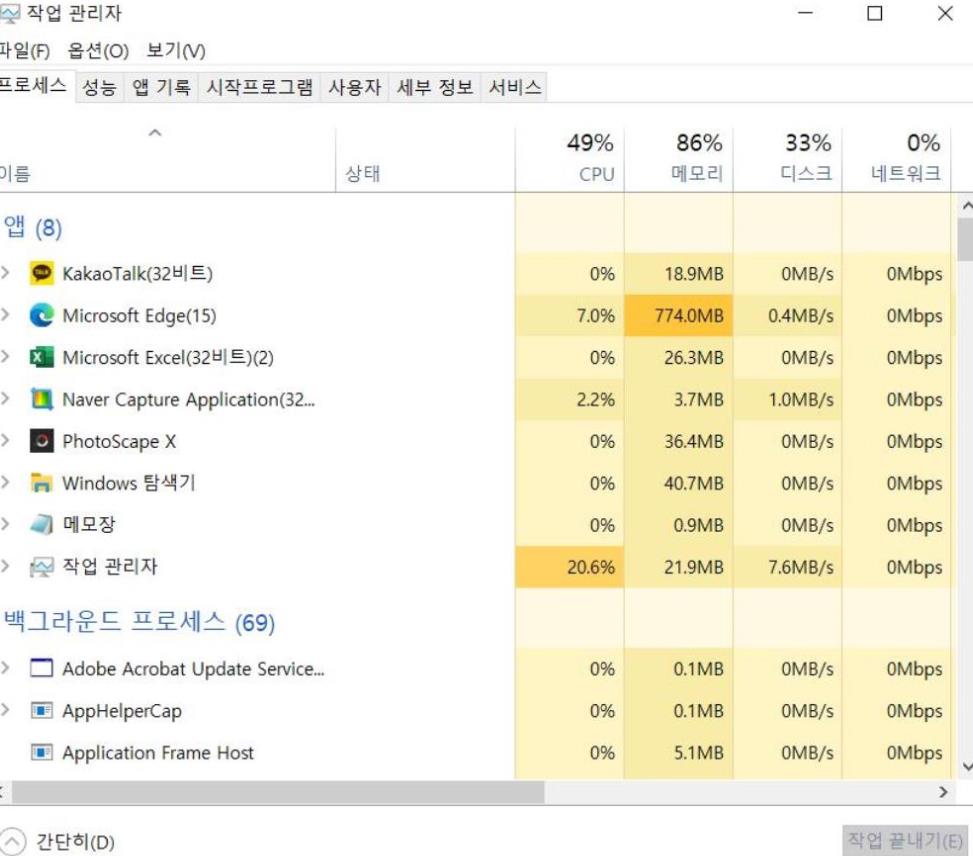
Task: Expand the PhotoScape X process row
Action: pos(5,441)
